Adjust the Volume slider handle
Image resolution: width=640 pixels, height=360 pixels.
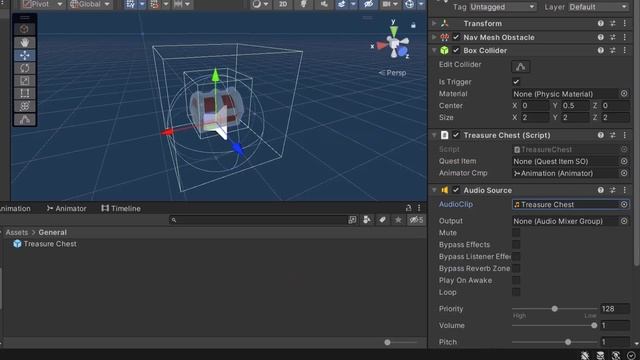pos(594,325)
